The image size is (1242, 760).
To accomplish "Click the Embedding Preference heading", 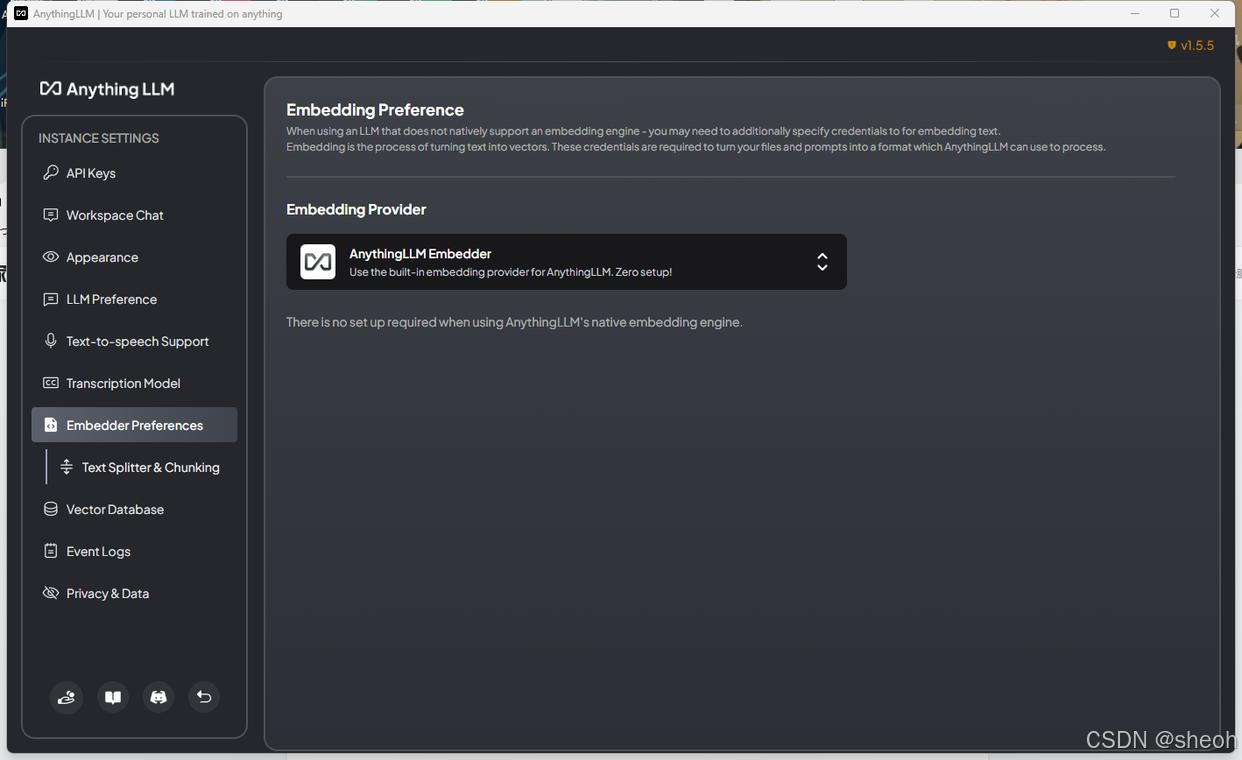I will click(x=375, y=110).
